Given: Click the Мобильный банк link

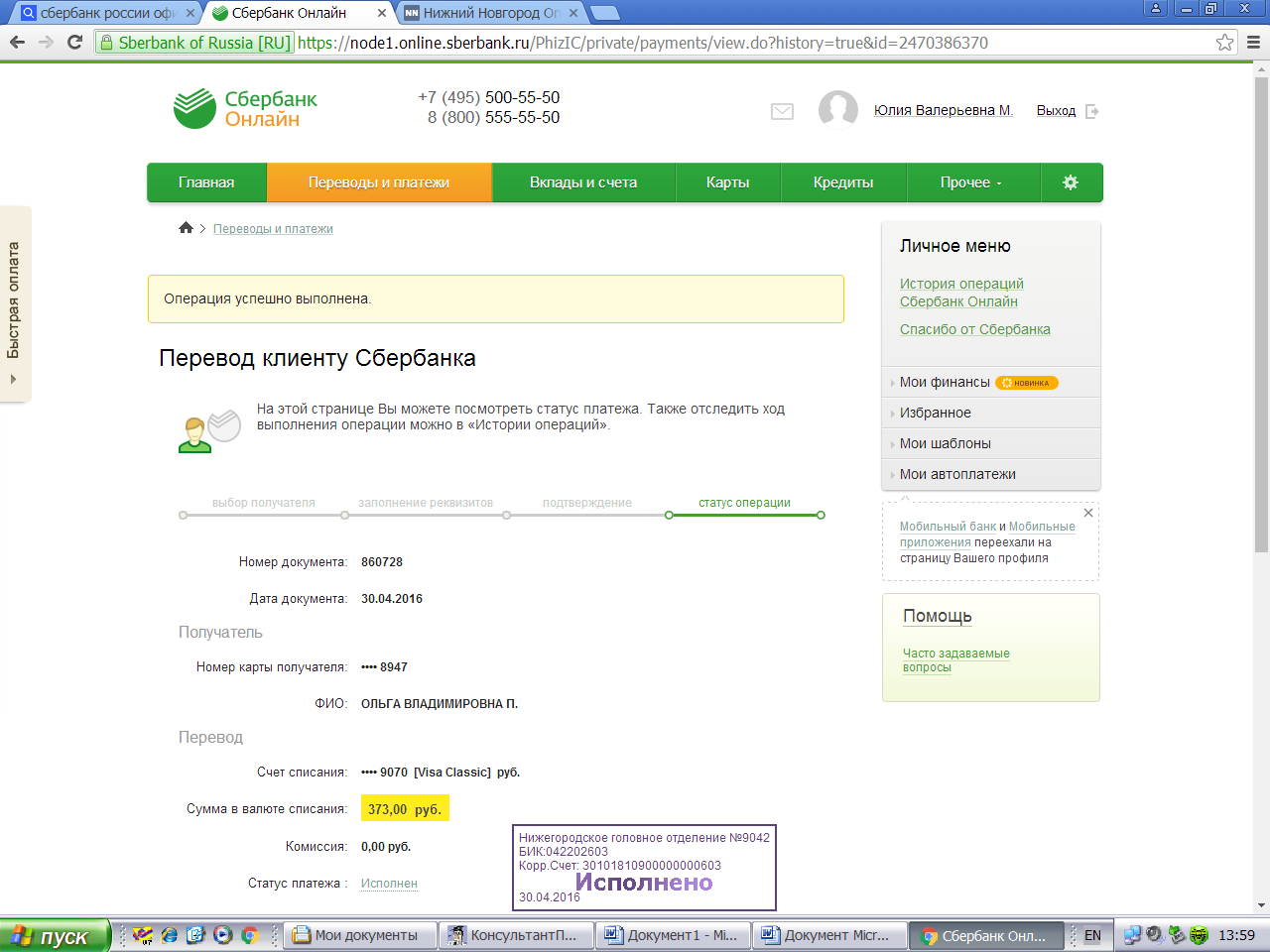Looking at the screenshot, I should [x=948, y=527].
